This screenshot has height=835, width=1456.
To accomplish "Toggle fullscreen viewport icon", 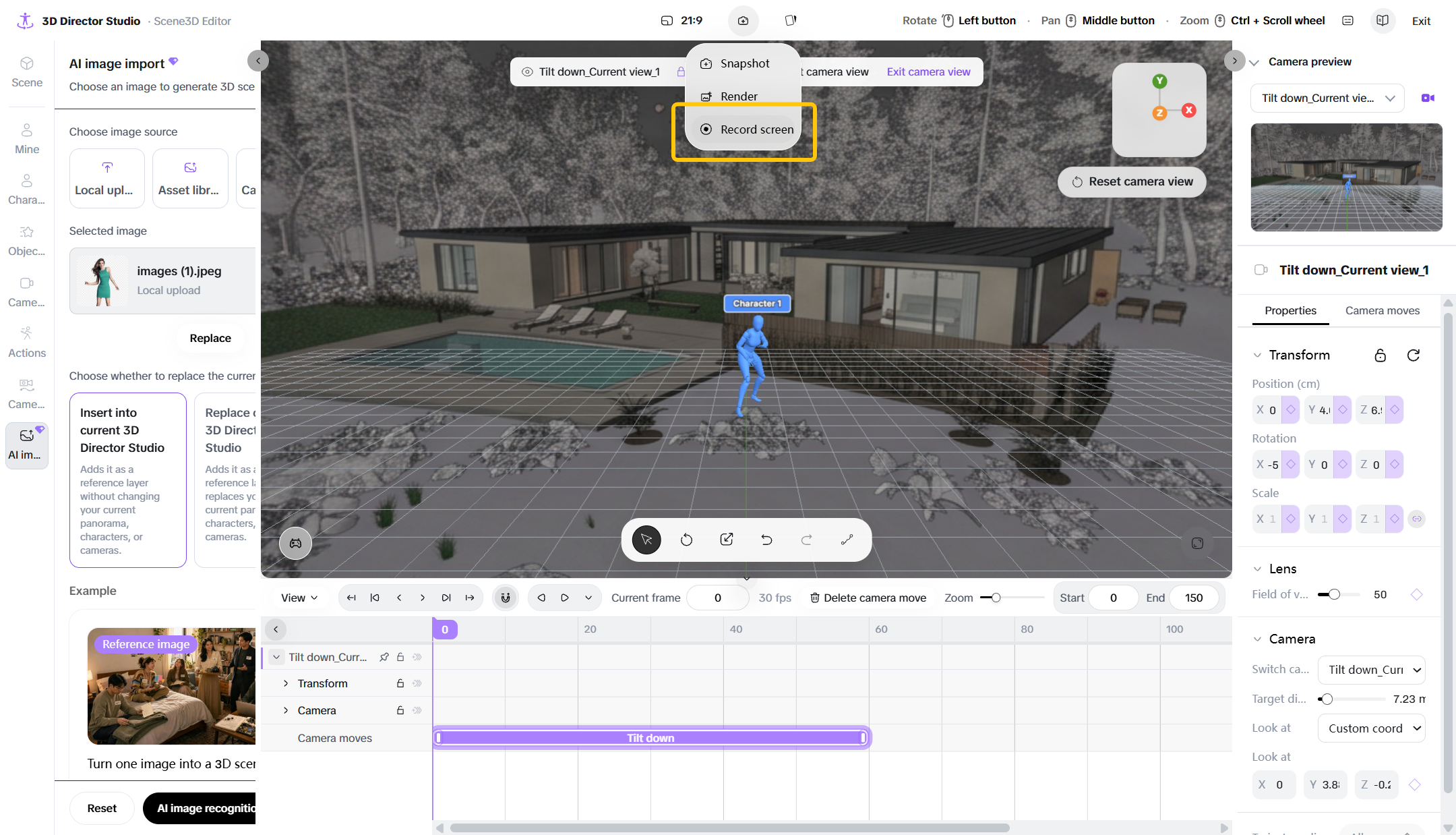I will tap(1197, 543).
